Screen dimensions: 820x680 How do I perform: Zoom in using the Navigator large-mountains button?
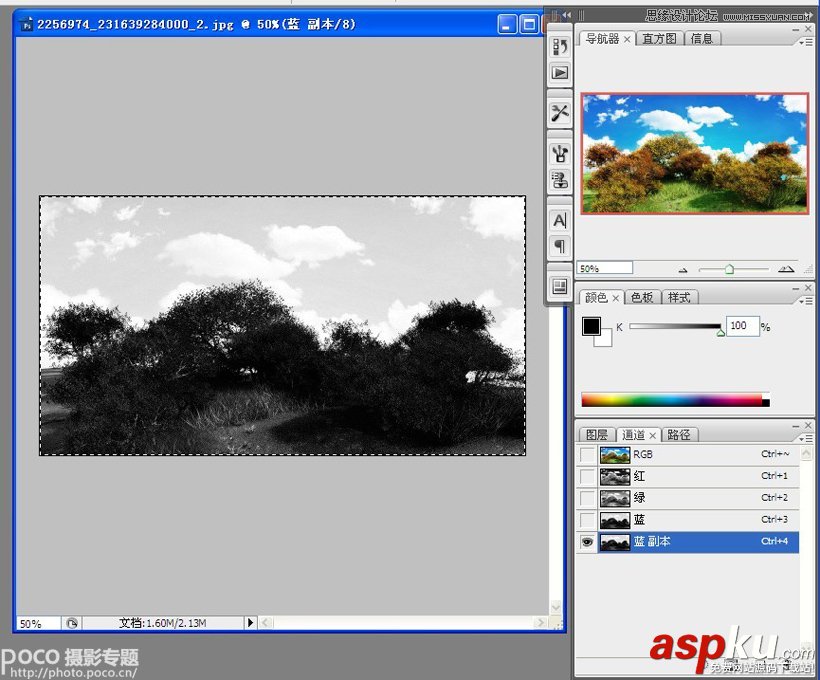point(786,269)
